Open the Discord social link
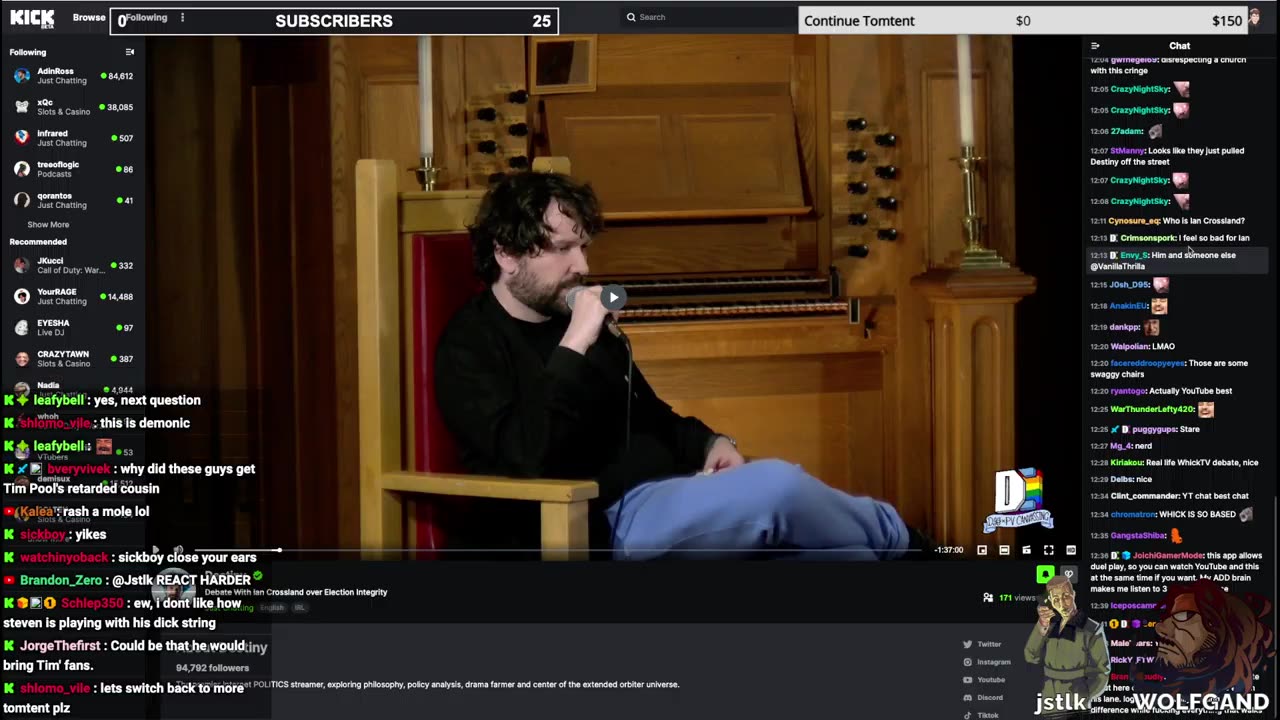The image size is (1280, 720). [982, 698]
